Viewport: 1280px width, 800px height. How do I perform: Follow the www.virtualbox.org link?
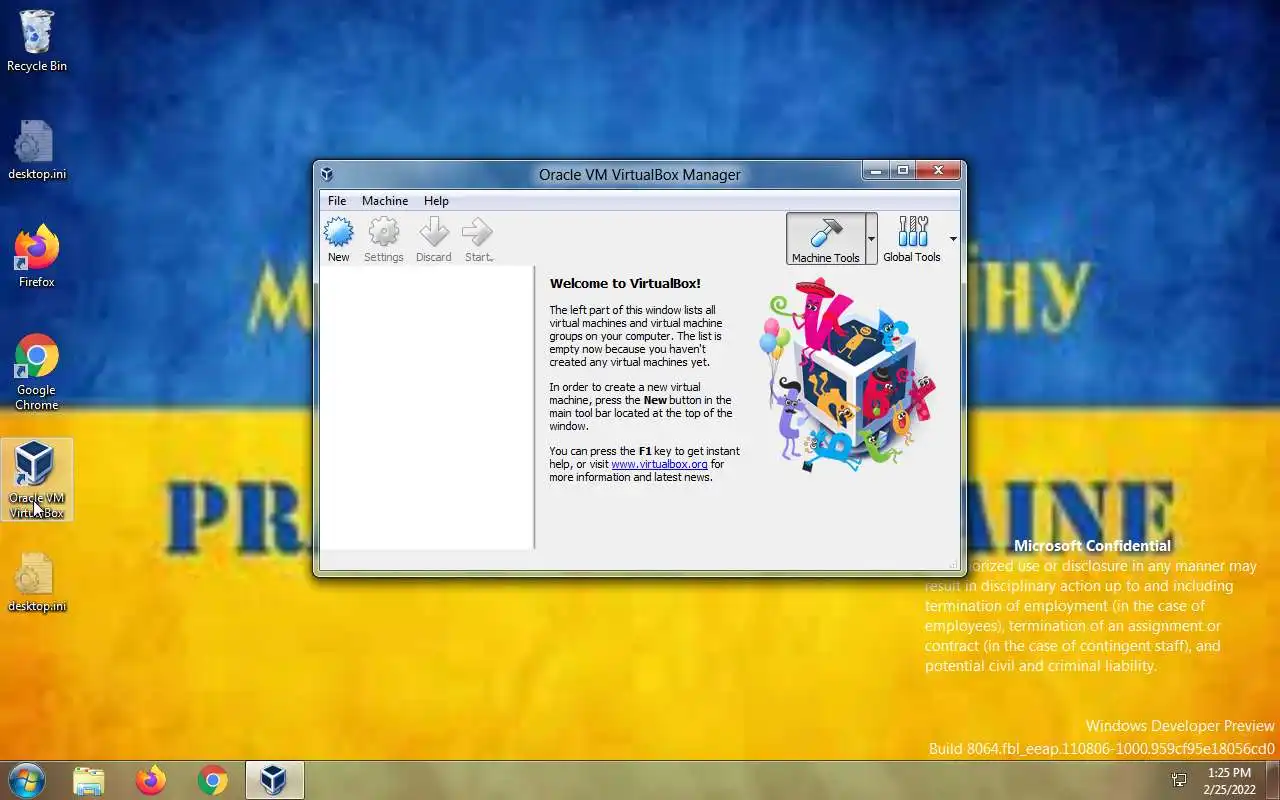(x=659, y=464)
